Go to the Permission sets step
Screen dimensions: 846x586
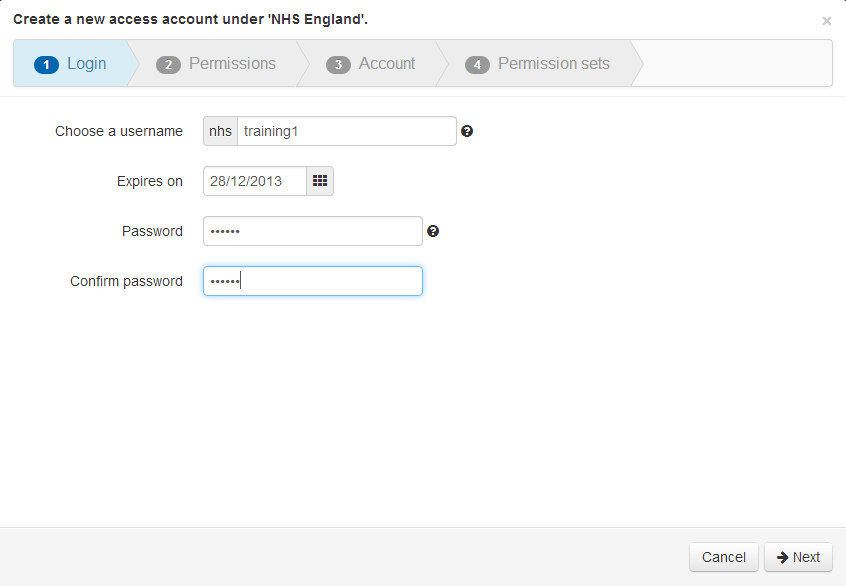pyautogui.click(x=553, y=63)
